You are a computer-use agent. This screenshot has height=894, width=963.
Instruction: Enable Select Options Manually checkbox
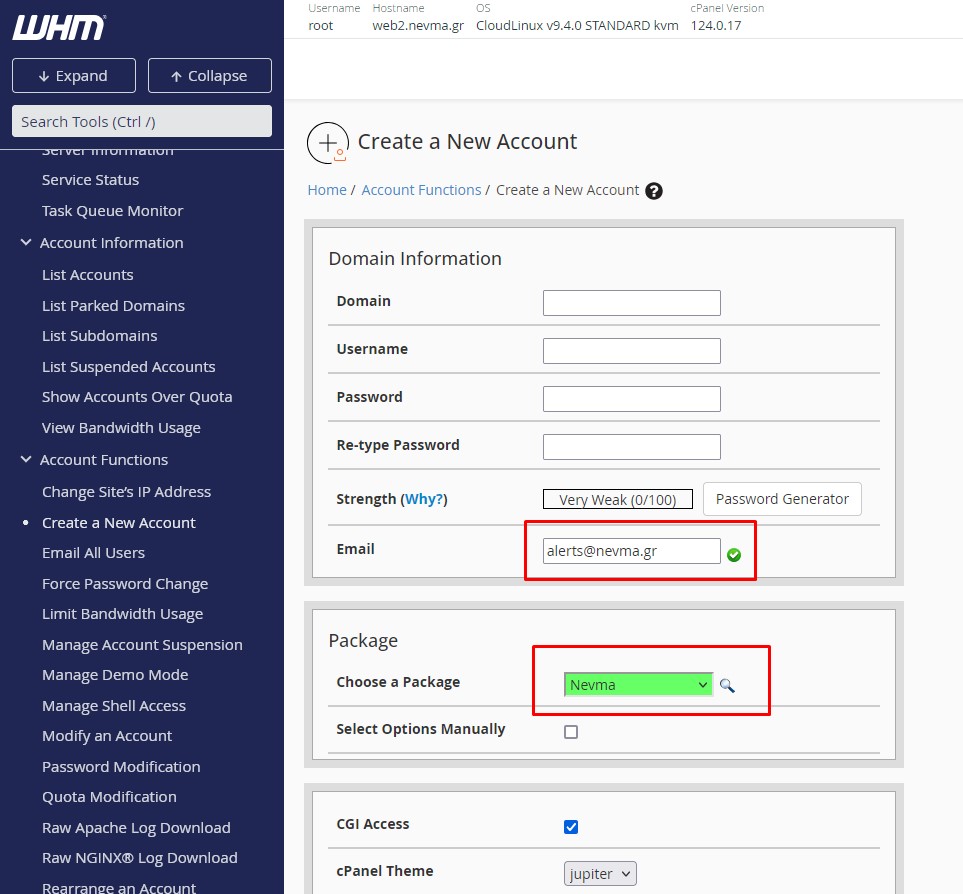tap(571, 732)
